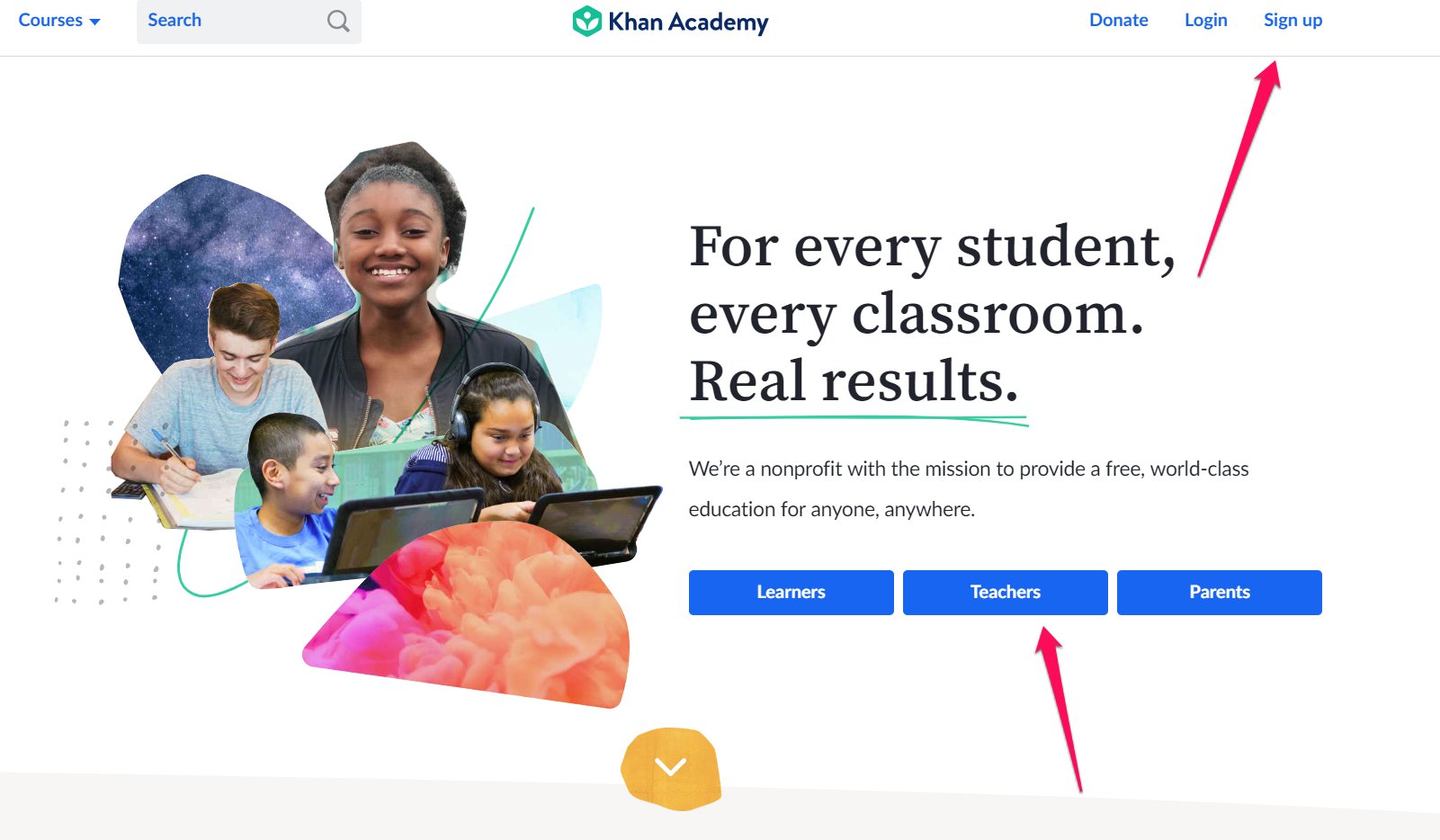
Task: Click into the Search field
Action: pos(249,21)
